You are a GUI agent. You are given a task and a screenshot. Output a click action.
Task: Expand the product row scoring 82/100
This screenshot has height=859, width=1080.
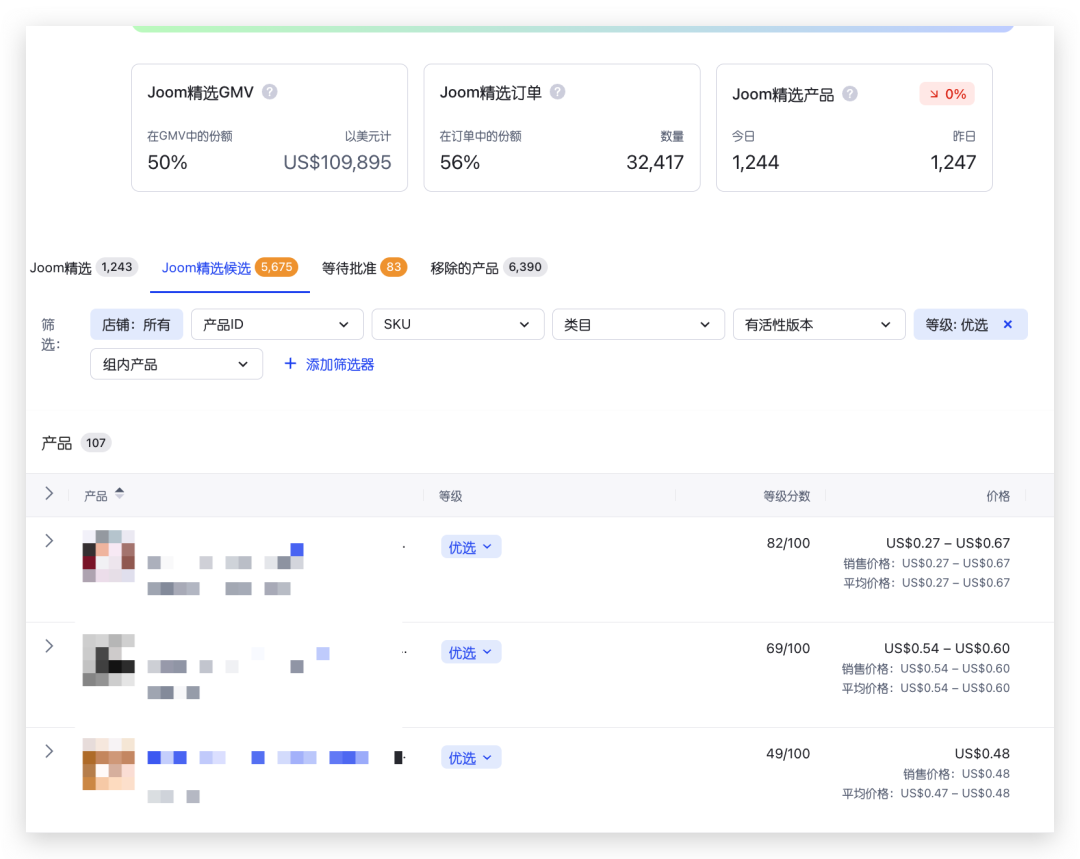[x=49, y=541]
